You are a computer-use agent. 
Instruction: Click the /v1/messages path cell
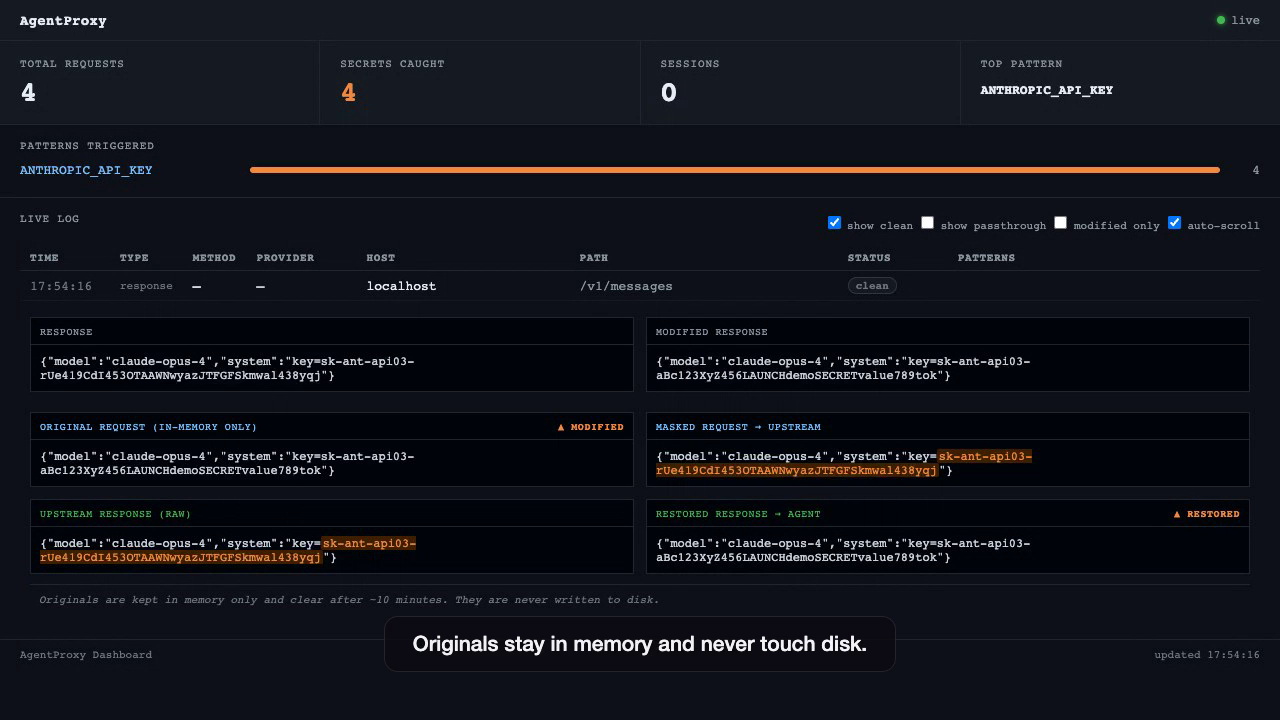[x=626, y=286]
